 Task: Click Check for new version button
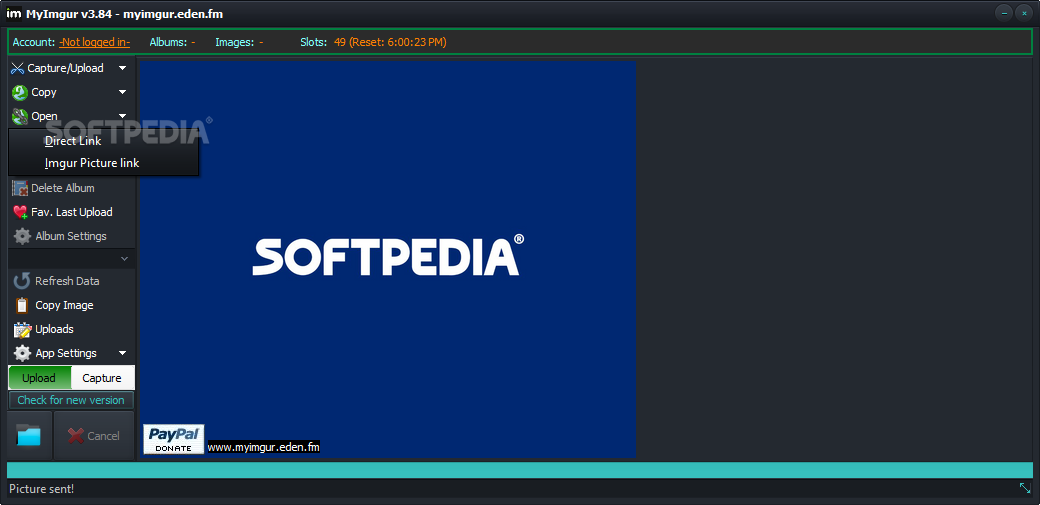point(71,400)
